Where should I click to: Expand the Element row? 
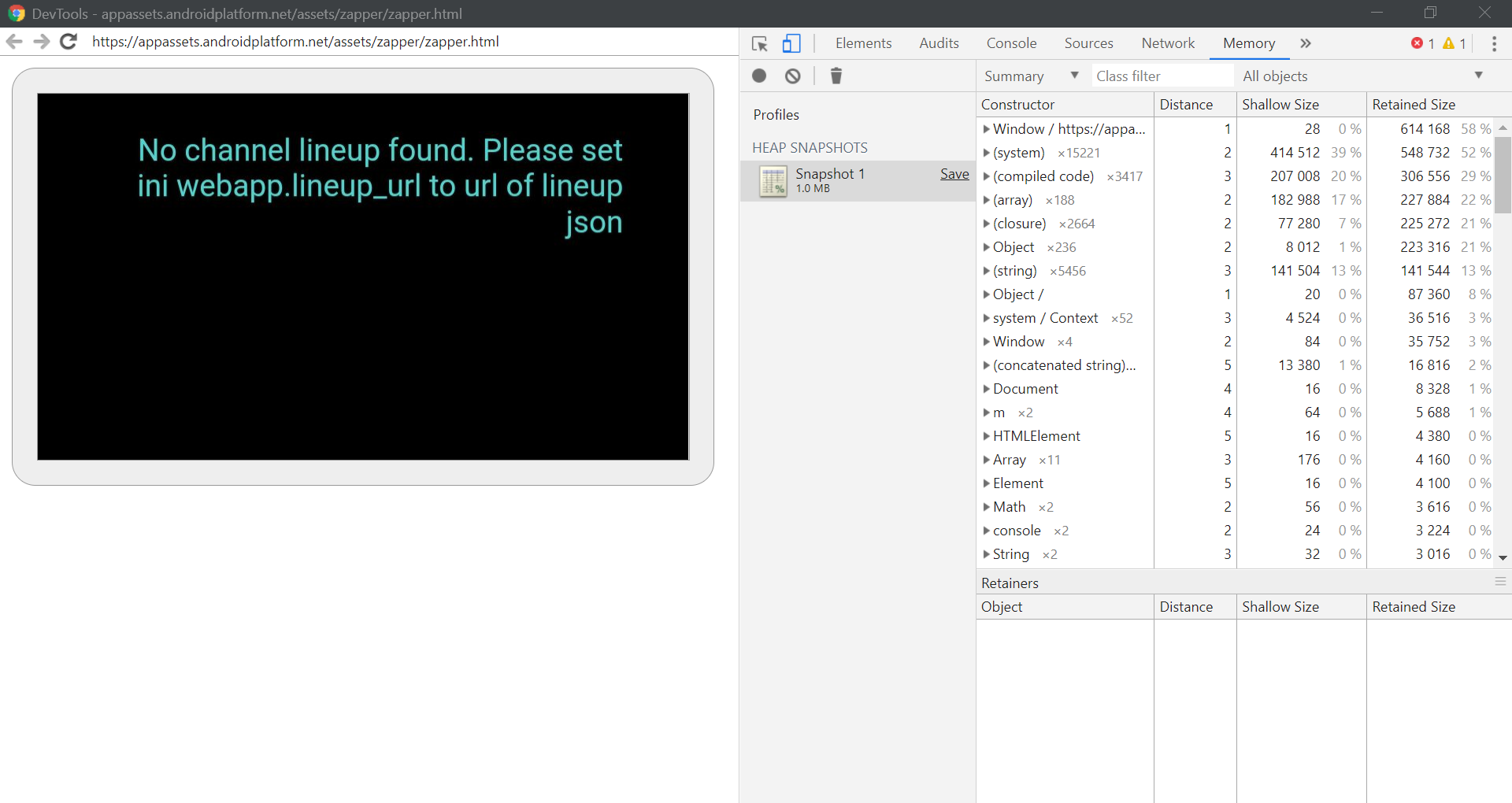(986, 483)
